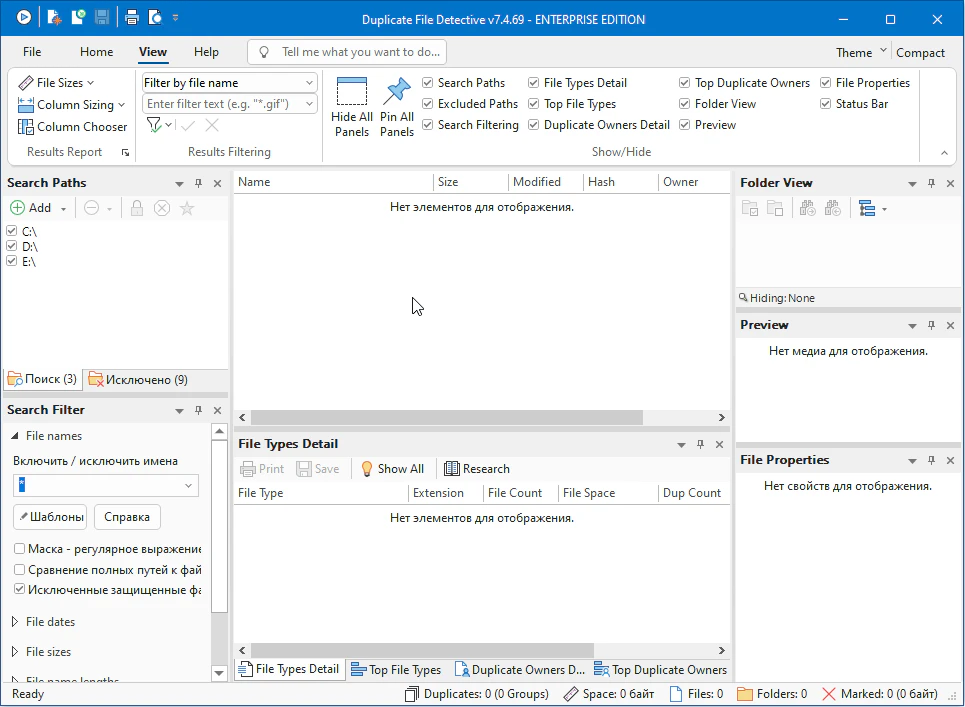This screenshot has height=707, width=965.
Task: Click the results list horizontal scrollbar
Action: click(446, 417)
